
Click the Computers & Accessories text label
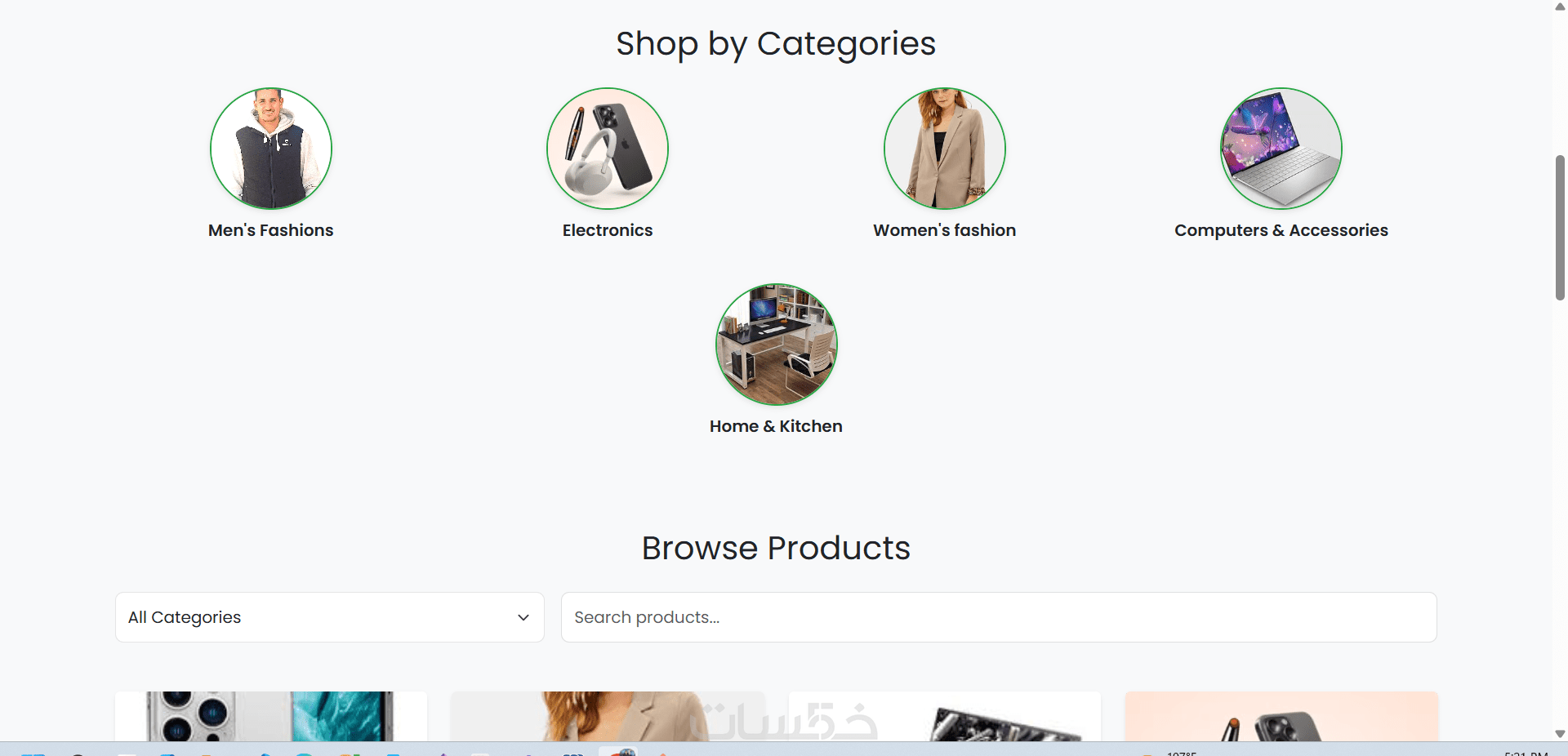point(1281,230)
